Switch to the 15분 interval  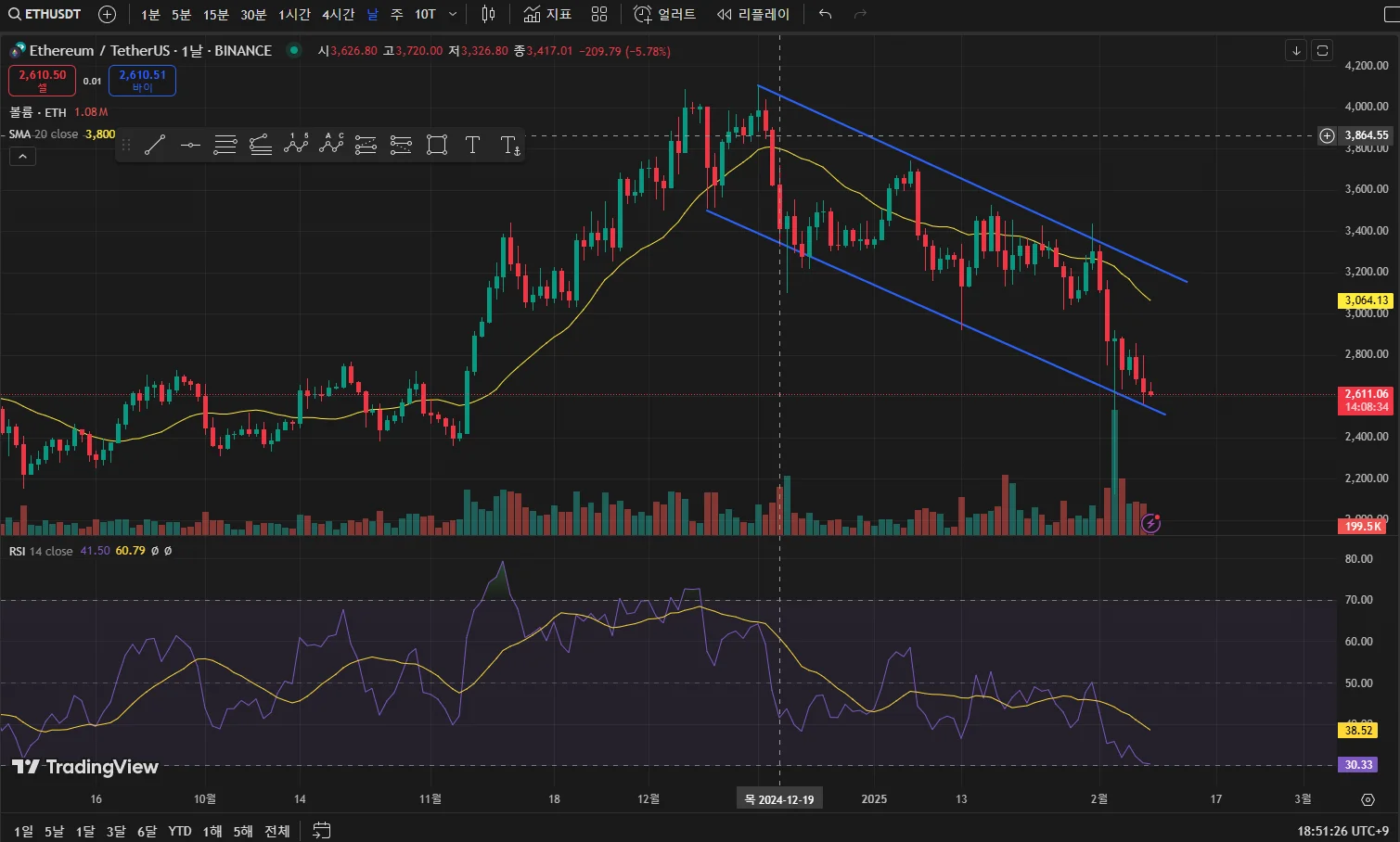click(x=216, y=14)
